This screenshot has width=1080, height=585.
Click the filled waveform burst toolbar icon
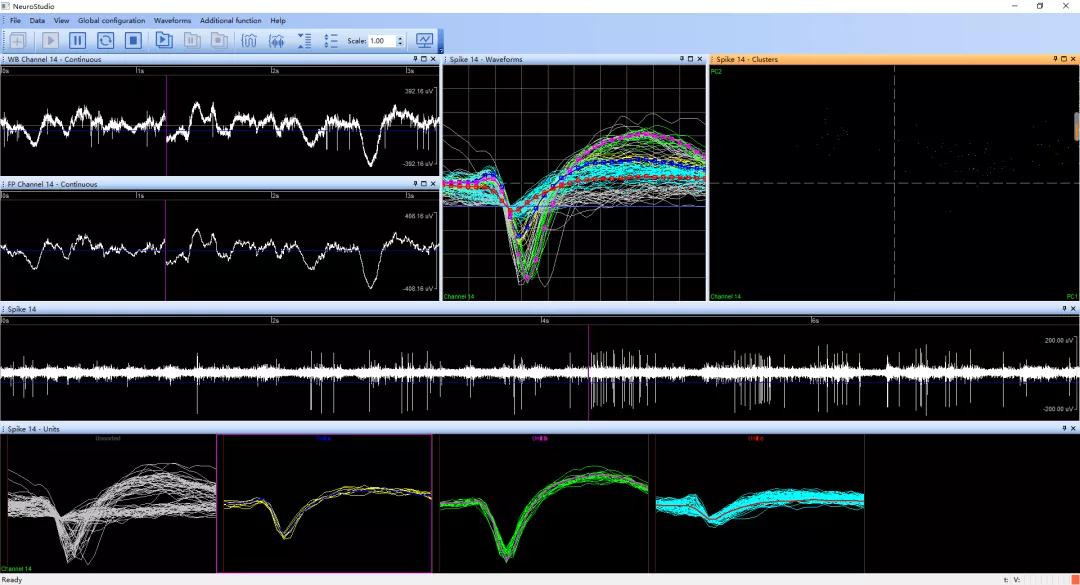point(276,41)
